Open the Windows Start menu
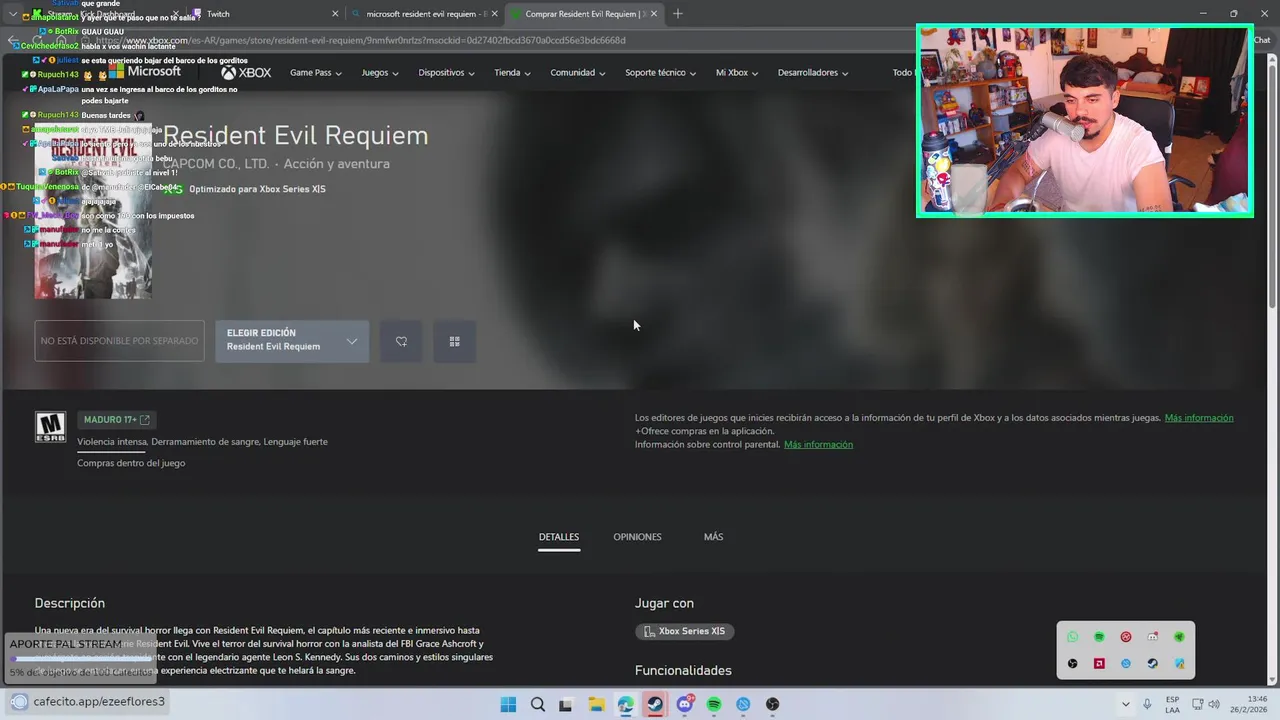 508,704
